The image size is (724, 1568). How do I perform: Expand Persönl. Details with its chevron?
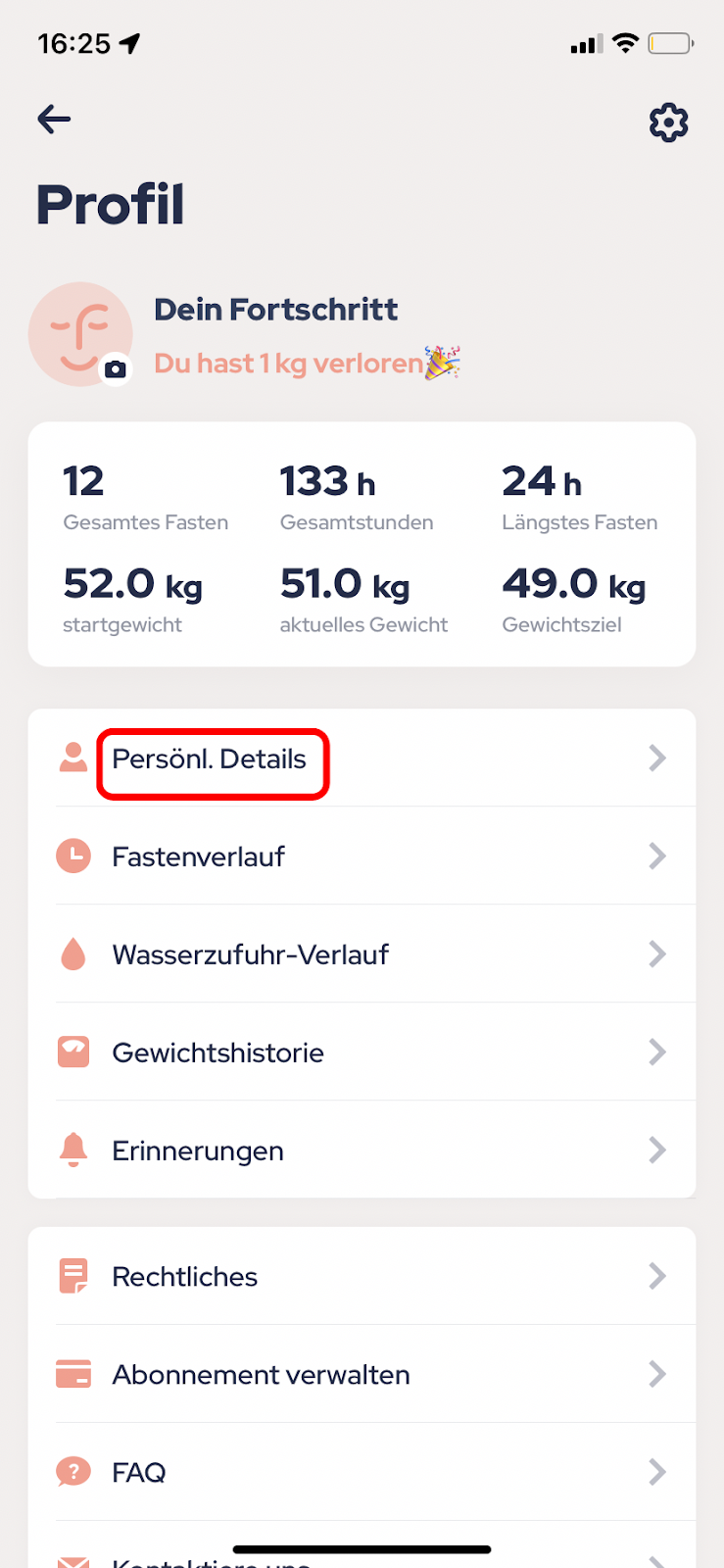(657, 758)
